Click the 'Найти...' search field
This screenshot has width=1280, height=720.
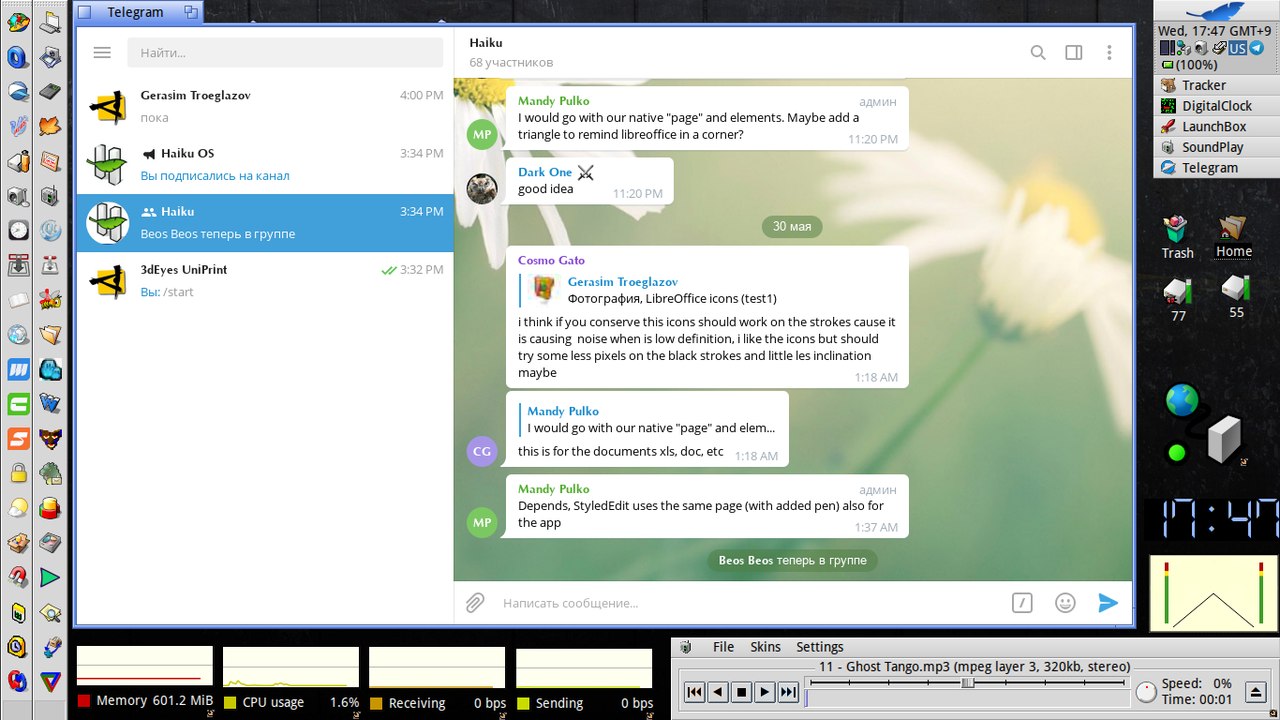285,52
